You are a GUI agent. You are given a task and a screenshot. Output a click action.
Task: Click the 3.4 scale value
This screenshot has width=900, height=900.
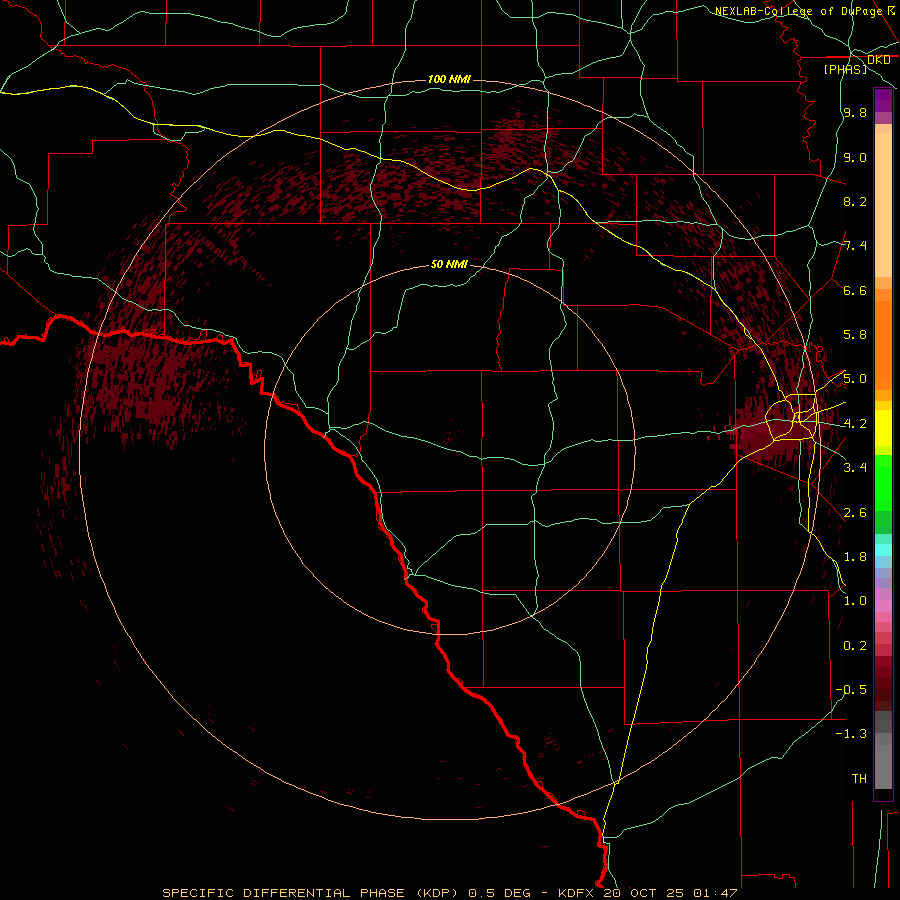[x=855, y=468]
